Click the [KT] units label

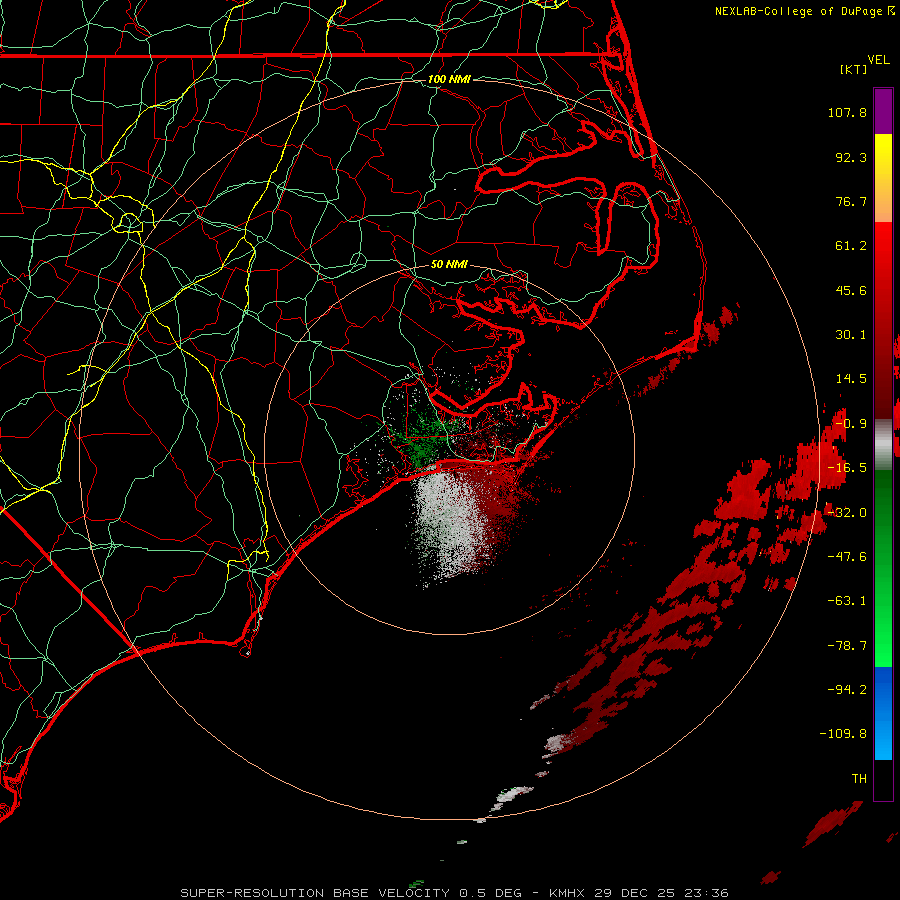(854, 69)
